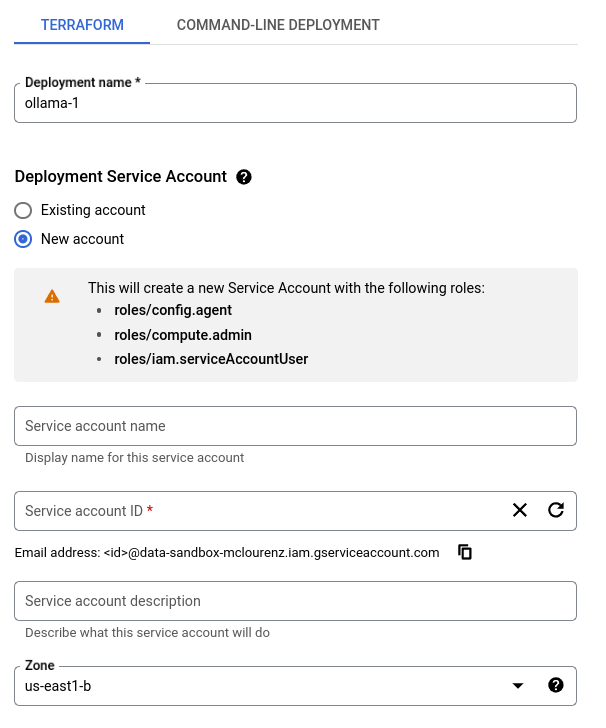Click the roles/config.agent text
Viewport: 606px width, 728px height.
tap(173, 310)
